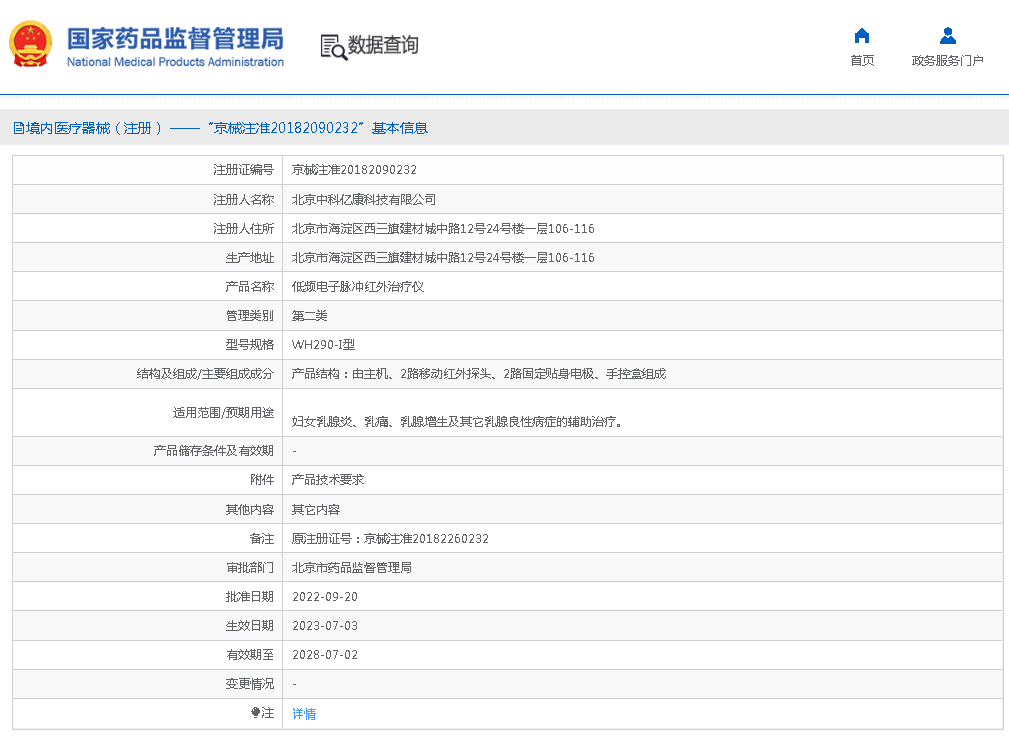This screenshot has width=1009, height=736.
Task: Click the home house icon
Action: click(x=861, y=36)
